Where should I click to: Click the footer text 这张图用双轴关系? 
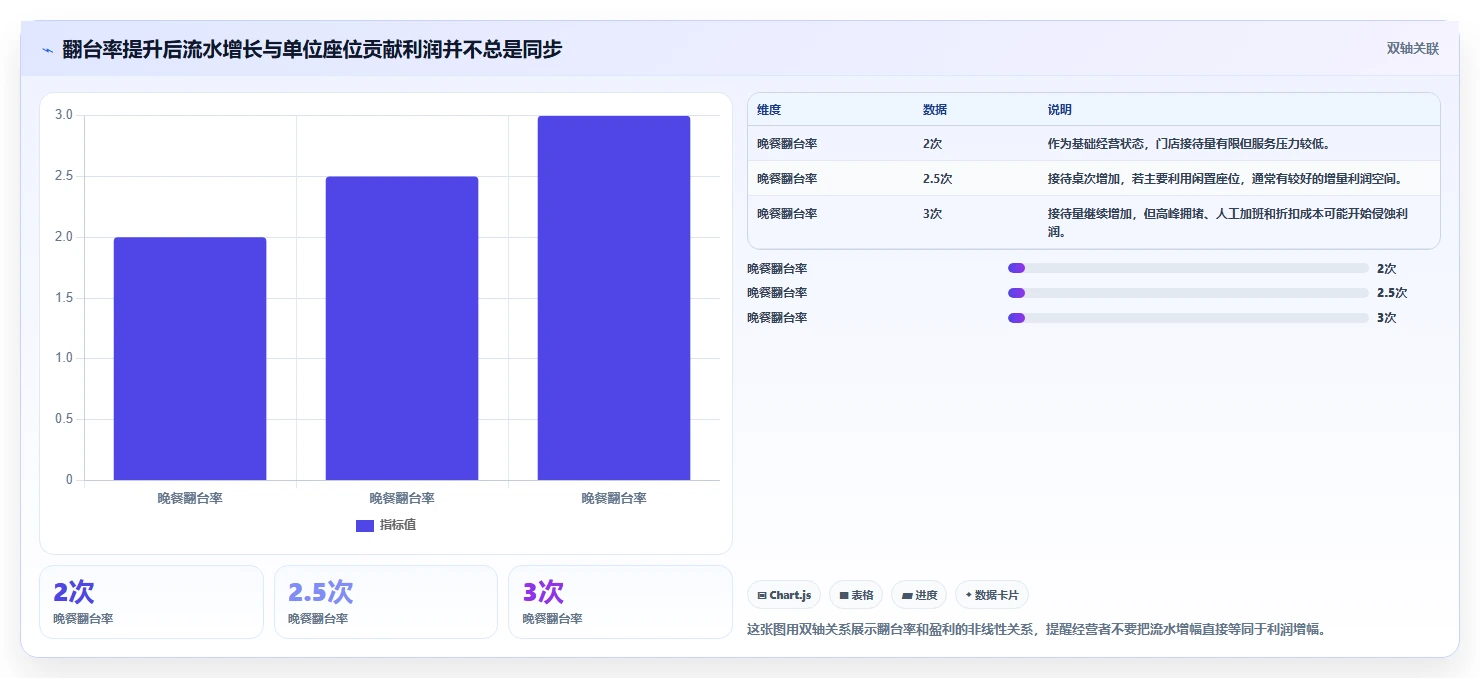(1036, 630)
